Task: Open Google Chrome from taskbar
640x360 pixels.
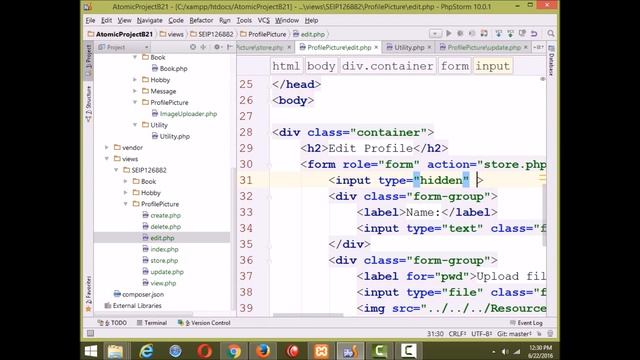Action: click(233, 351)
